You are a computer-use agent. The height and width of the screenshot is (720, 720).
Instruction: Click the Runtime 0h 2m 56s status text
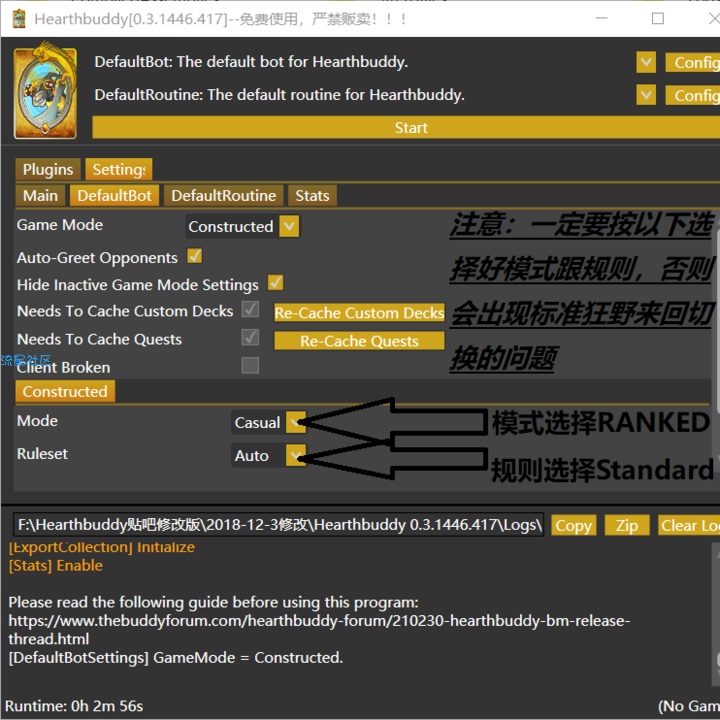tap(74, 706)
